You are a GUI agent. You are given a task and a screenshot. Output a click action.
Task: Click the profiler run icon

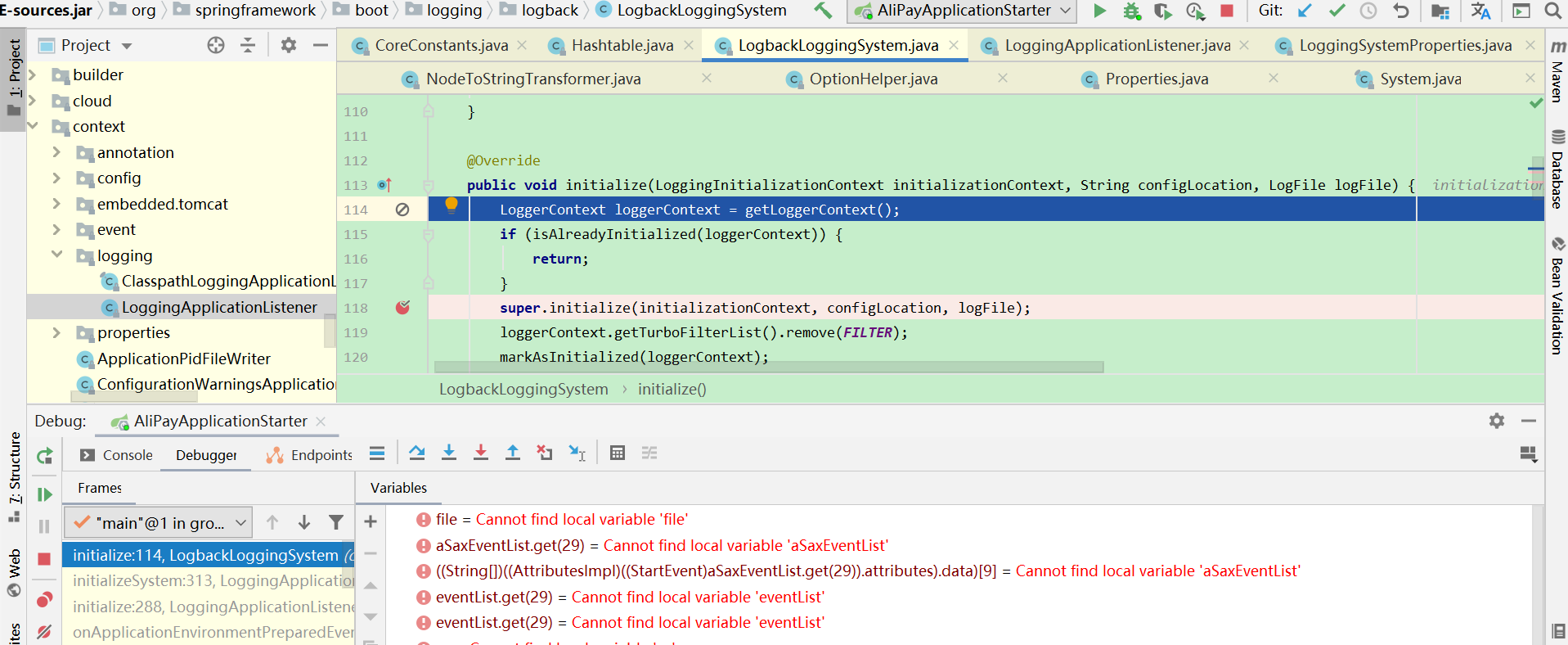(1195, 11)
